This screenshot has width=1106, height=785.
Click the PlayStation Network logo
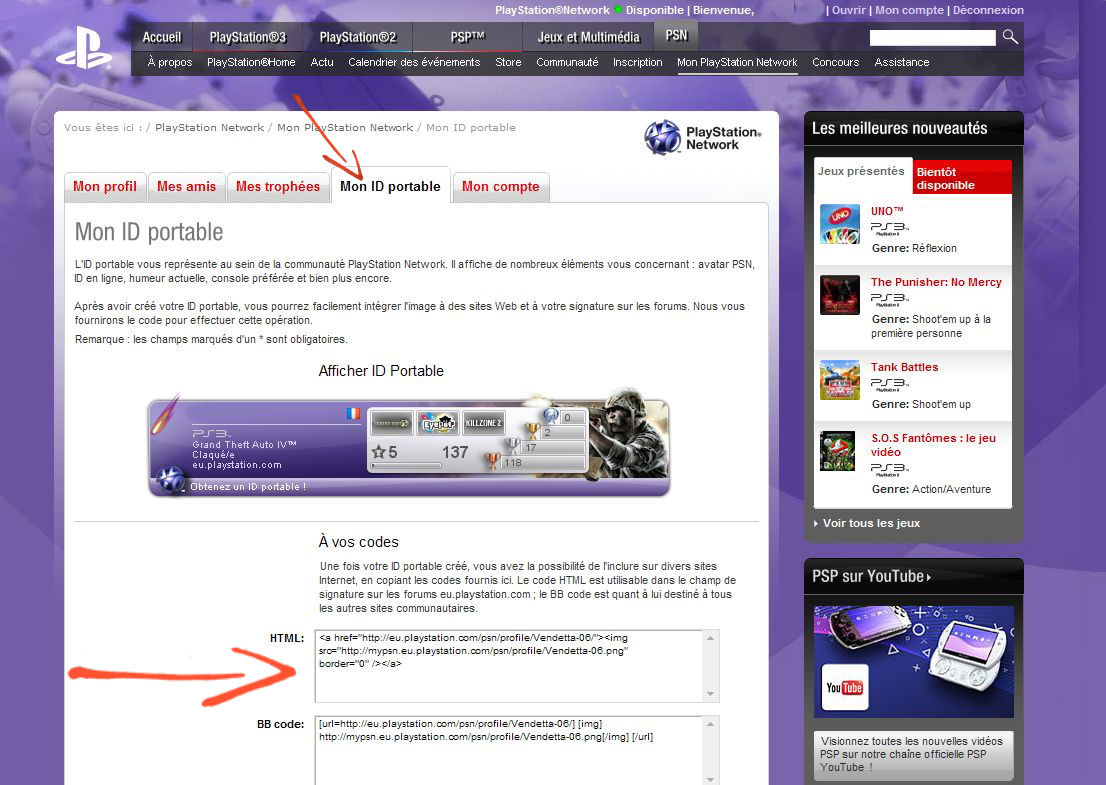tap(703, 138)
